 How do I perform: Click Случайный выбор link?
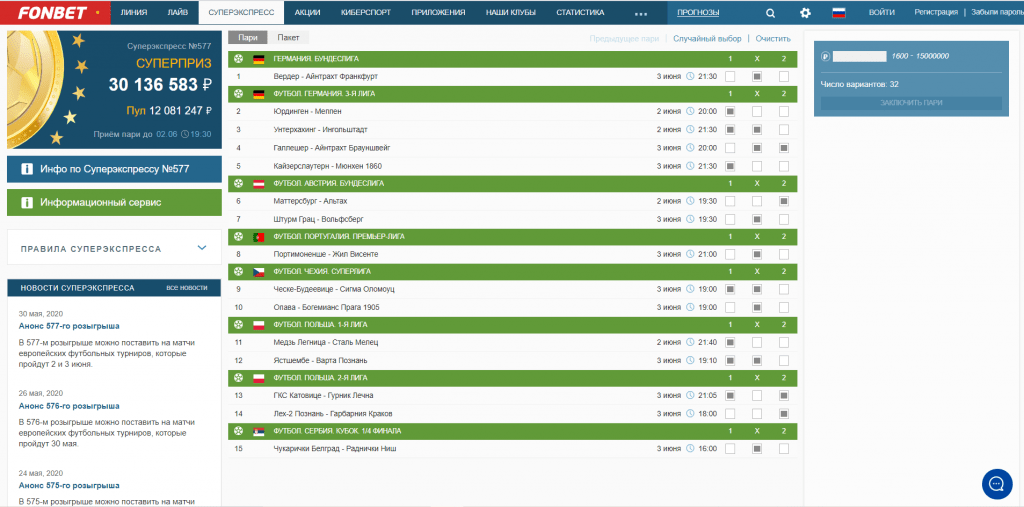click(x=707, y=39)
